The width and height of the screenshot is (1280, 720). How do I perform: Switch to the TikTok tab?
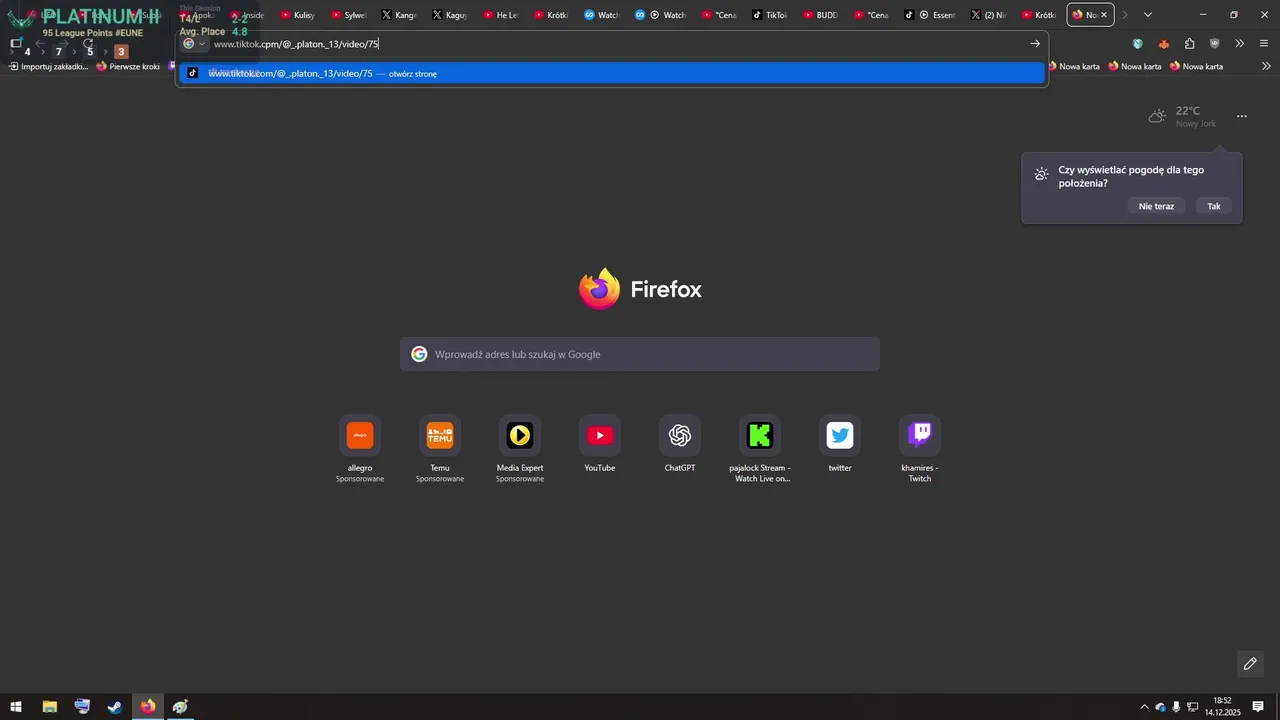(770, 15)
